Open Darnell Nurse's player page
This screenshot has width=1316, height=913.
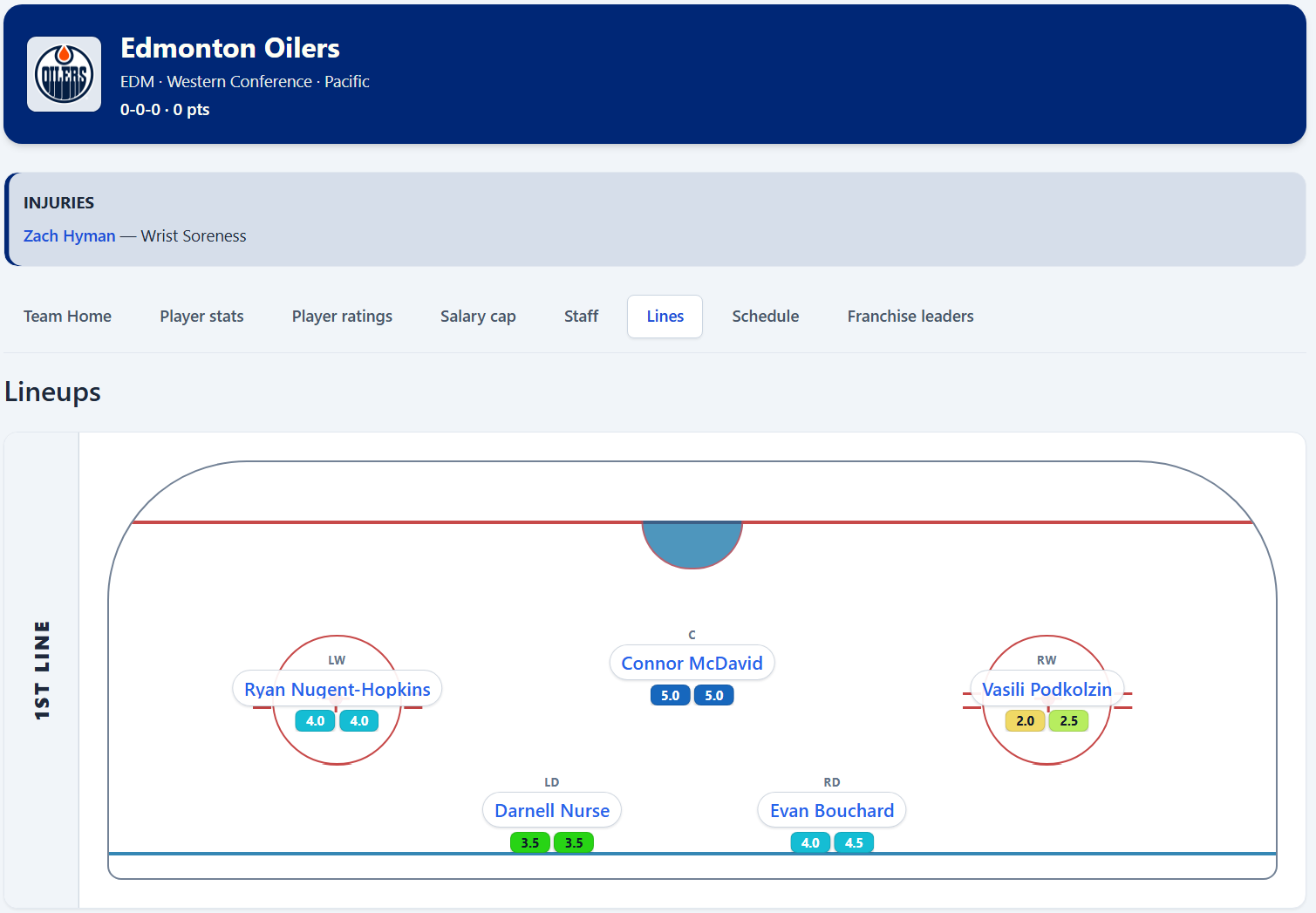(551, 811)
